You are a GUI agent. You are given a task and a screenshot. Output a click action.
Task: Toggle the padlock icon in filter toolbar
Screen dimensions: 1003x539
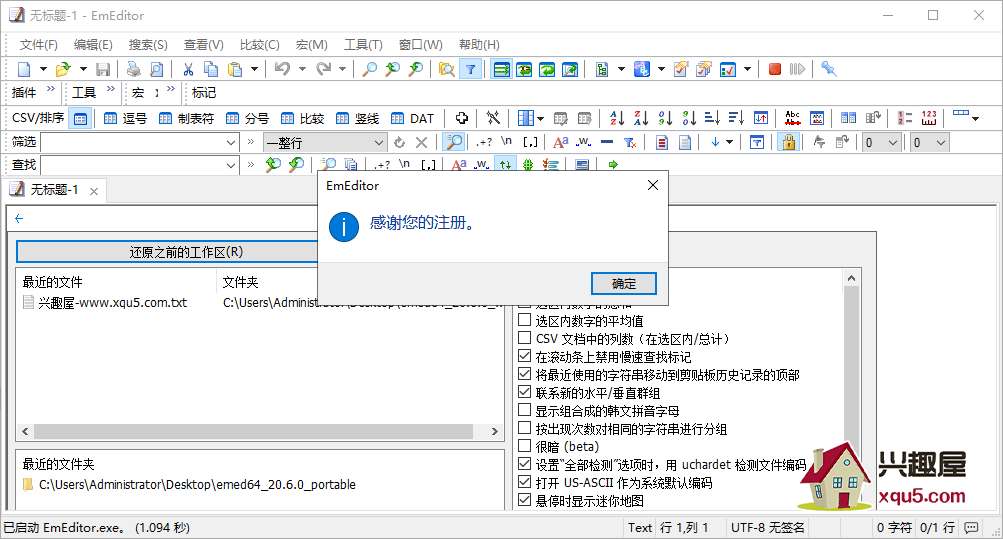789,142
